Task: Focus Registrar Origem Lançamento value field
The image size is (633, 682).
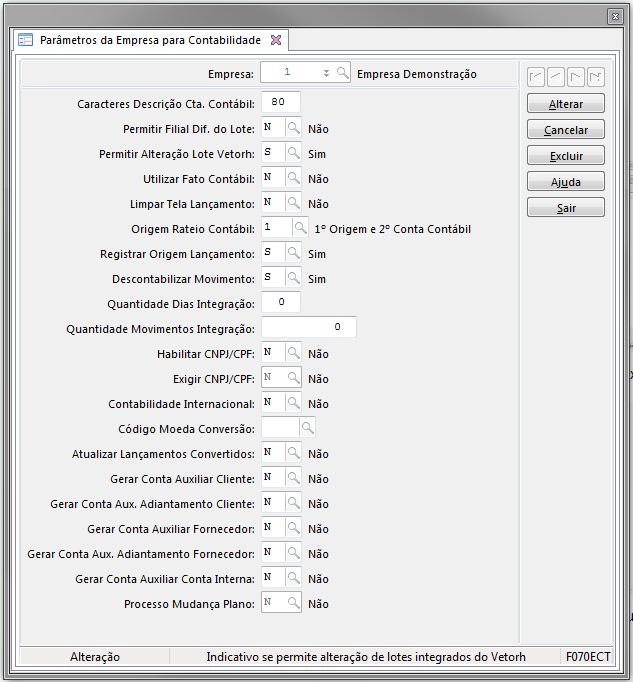Action: click(x=274, y=253)
